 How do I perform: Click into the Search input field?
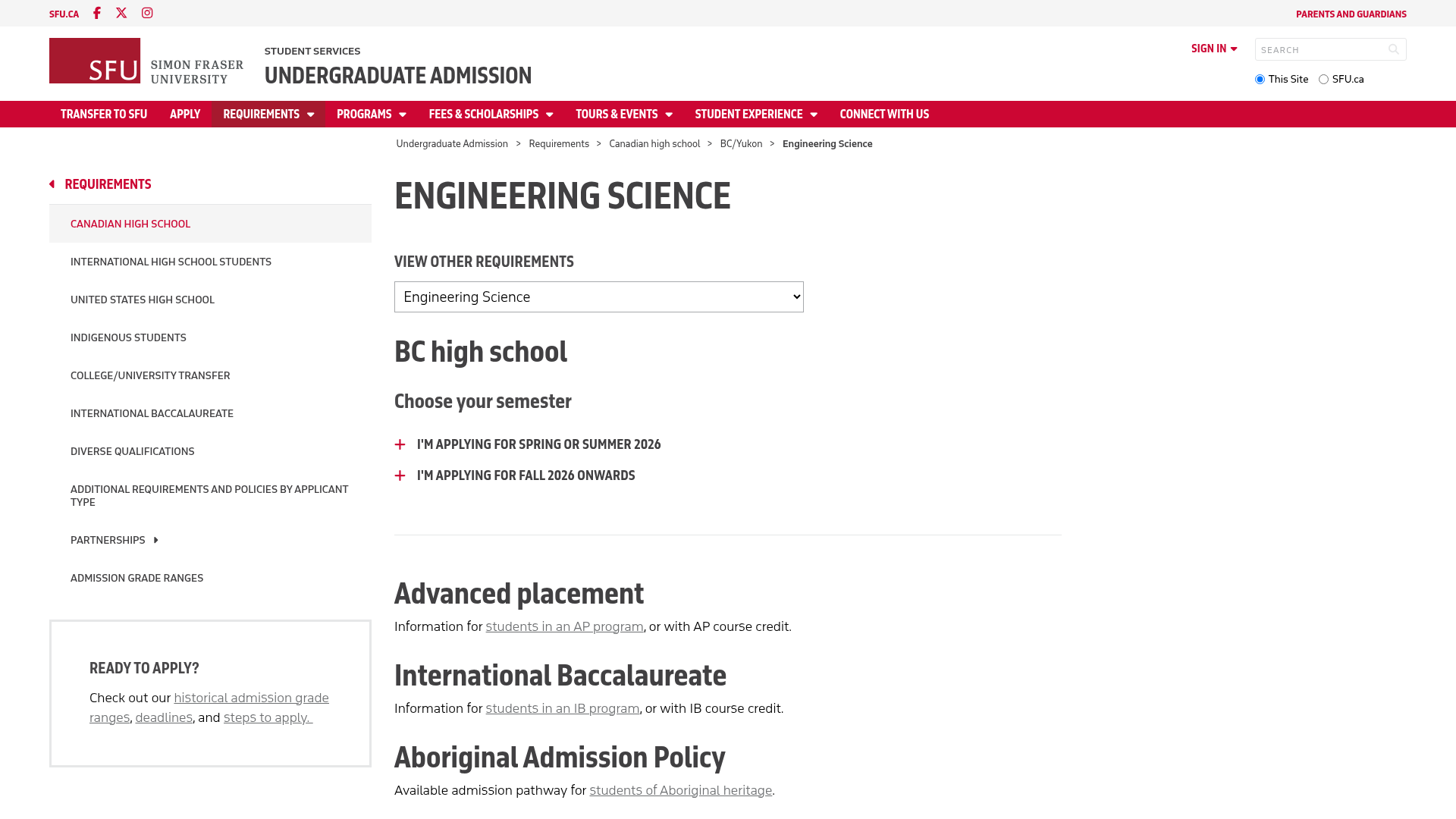pos(1319,49)
